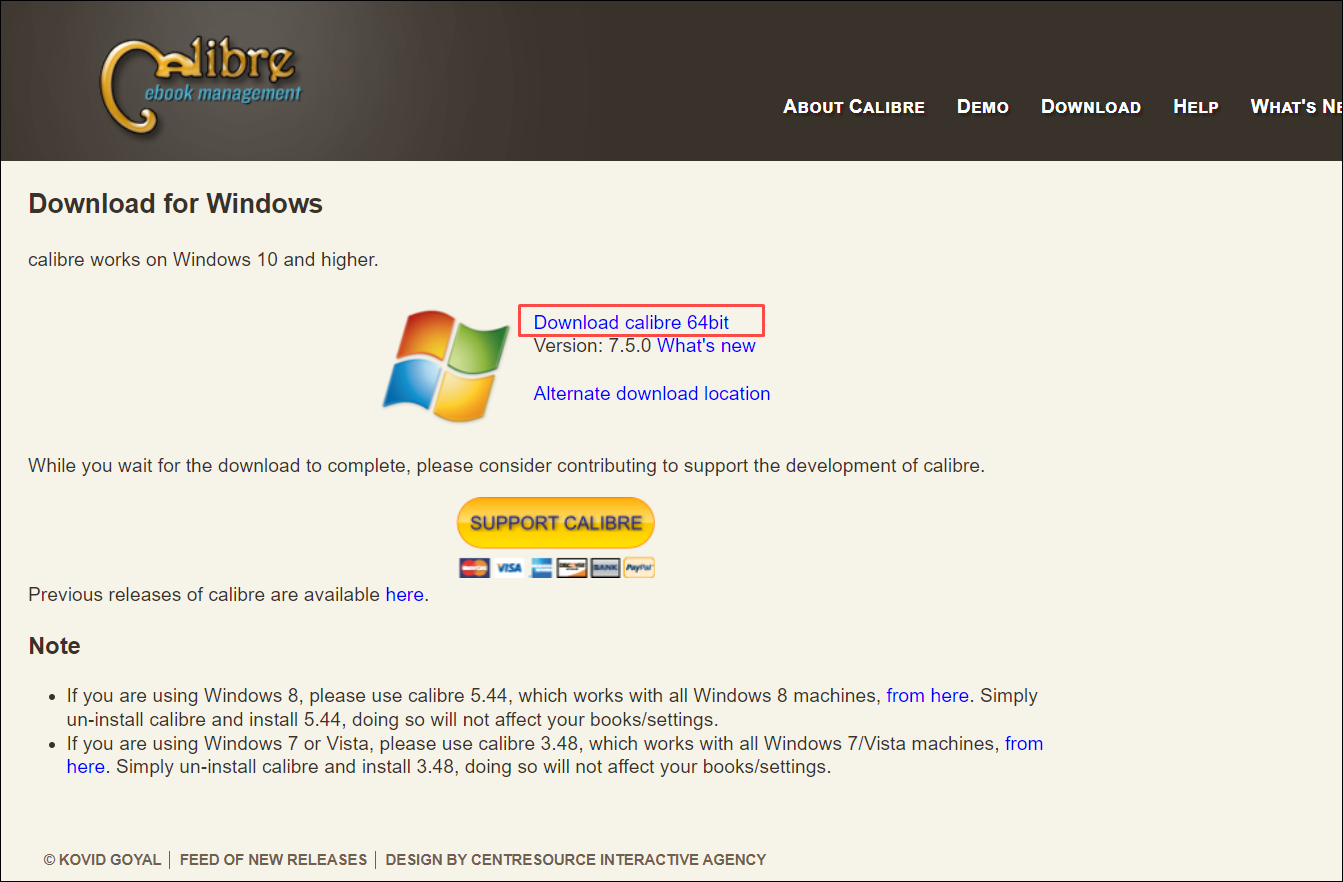Viewport: 1343px width, 882px height.
Task: Click Centresource Interactive Agency footer link
Action: pyautogui.click(x=619, y=859)
